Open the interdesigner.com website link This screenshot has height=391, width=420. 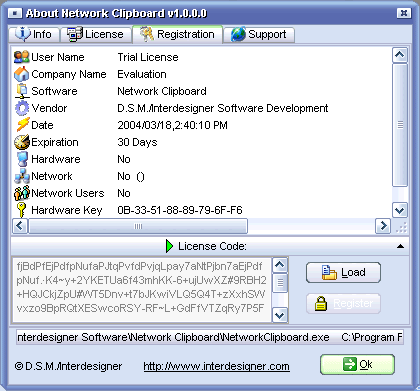(x=216, y=366)
